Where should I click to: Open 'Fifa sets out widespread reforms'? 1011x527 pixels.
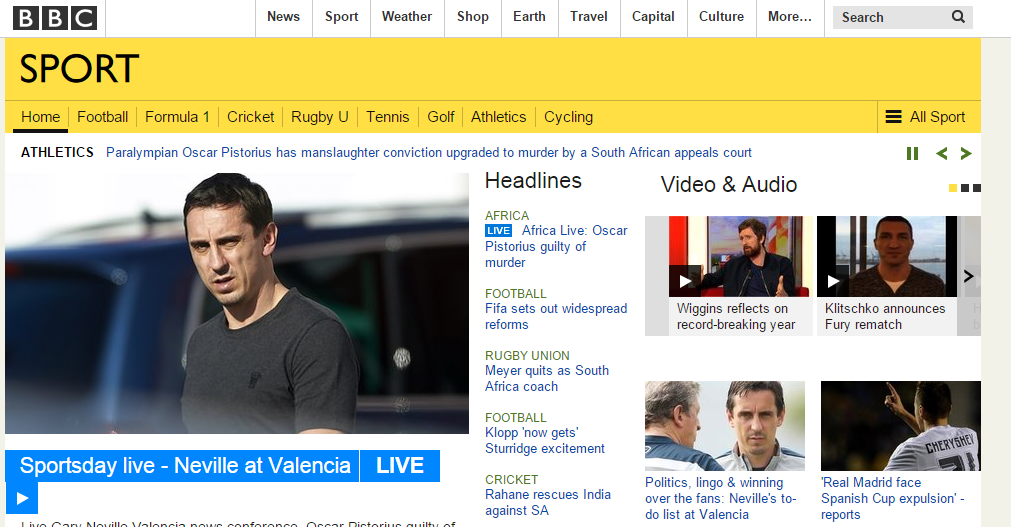point(556,317)
